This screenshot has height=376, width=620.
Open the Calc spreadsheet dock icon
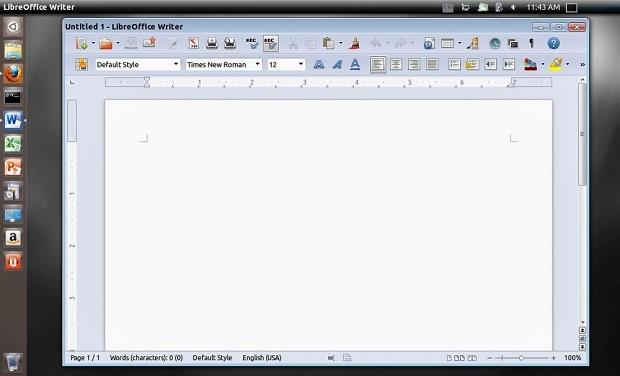(x=13, y=144)
